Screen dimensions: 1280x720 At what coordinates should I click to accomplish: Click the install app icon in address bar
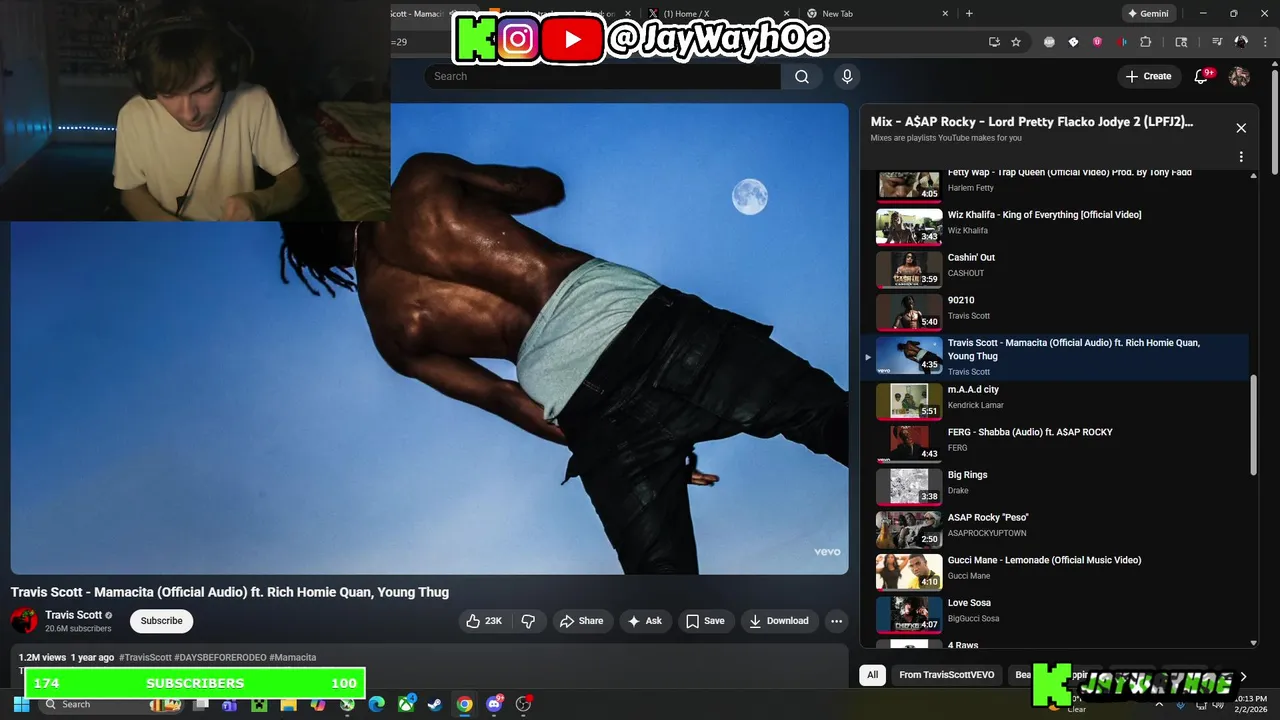click(994, 42)
